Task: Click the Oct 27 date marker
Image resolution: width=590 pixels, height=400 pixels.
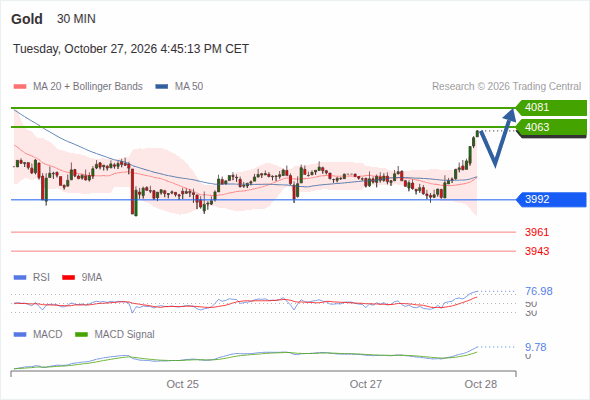Action: coord(366,384)
